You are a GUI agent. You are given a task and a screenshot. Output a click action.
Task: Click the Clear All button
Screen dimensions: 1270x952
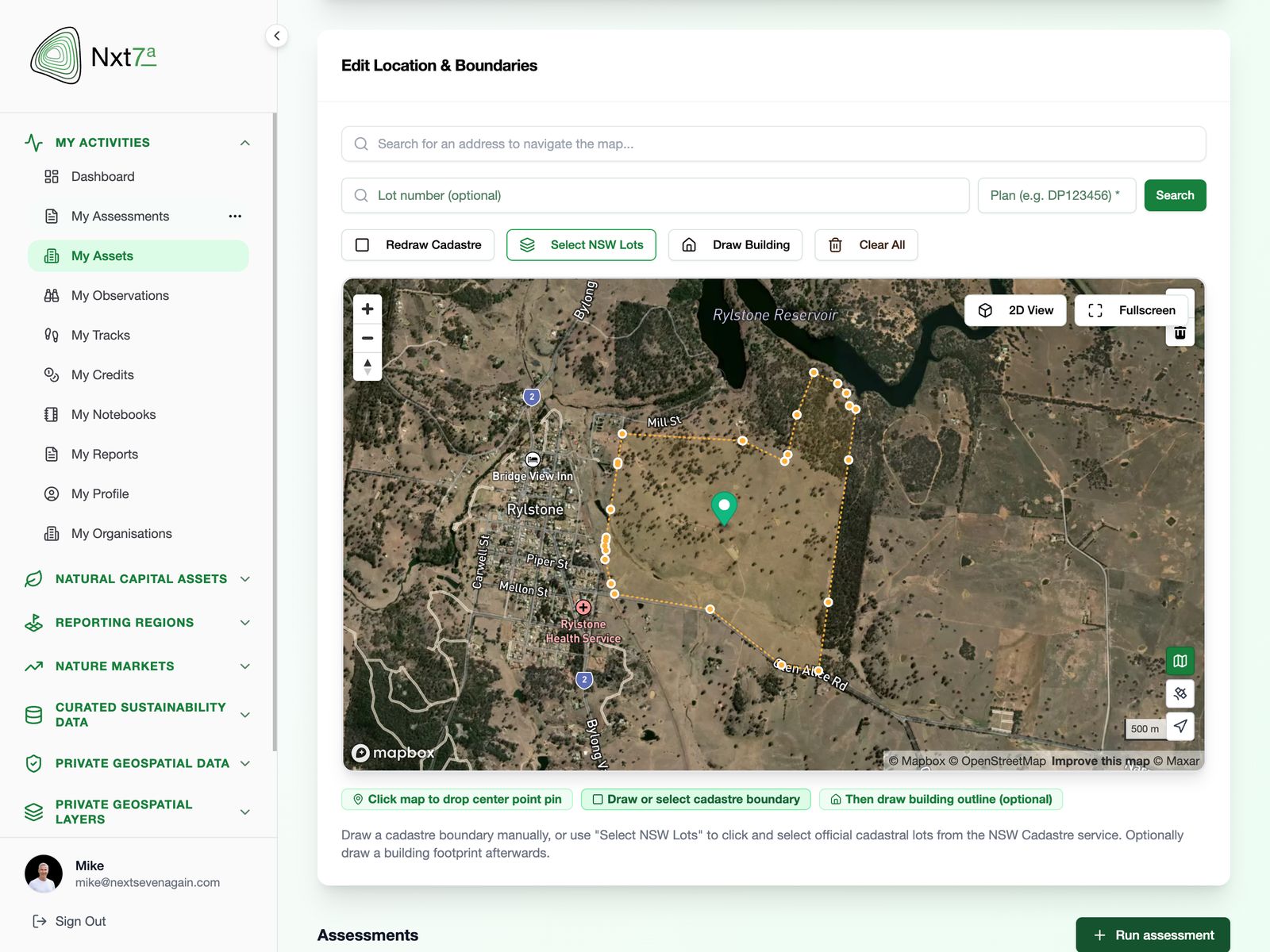(866, 245)
